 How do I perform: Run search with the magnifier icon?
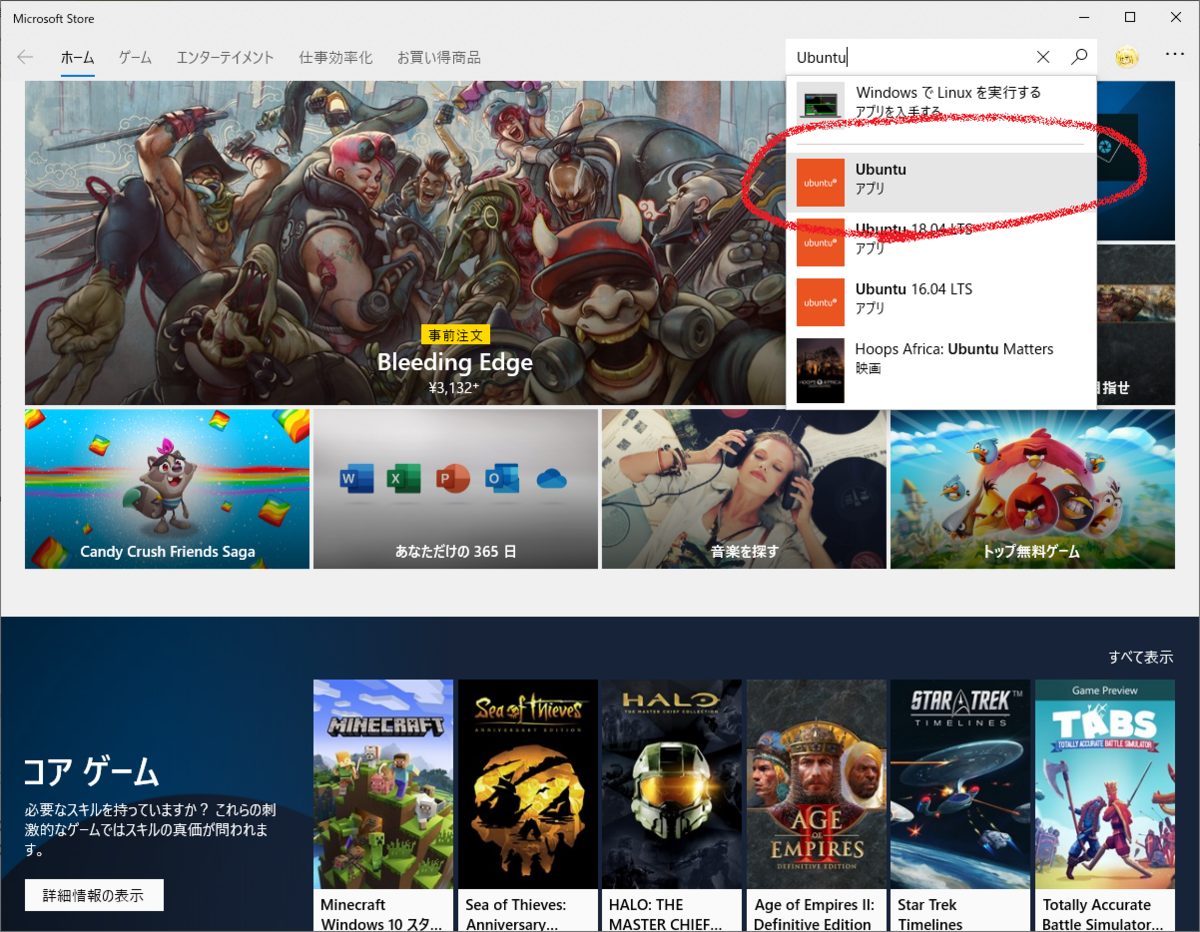pos(1079,57)
